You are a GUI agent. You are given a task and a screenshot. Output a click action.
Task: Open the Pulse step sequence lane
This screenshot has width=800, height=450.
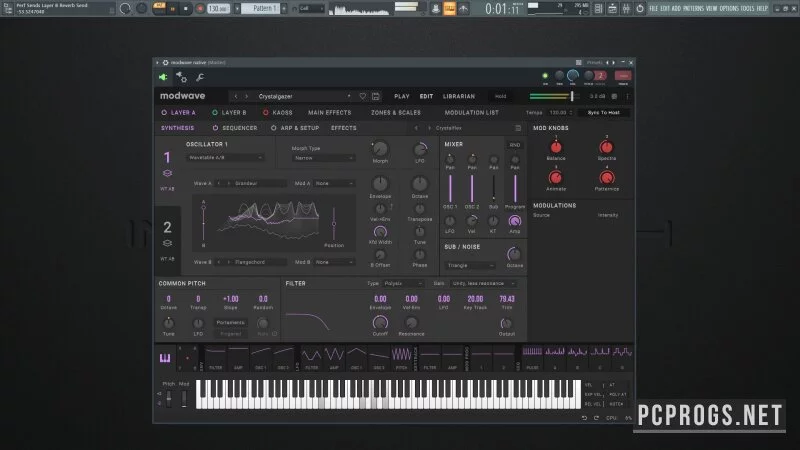tap(532, 358)
